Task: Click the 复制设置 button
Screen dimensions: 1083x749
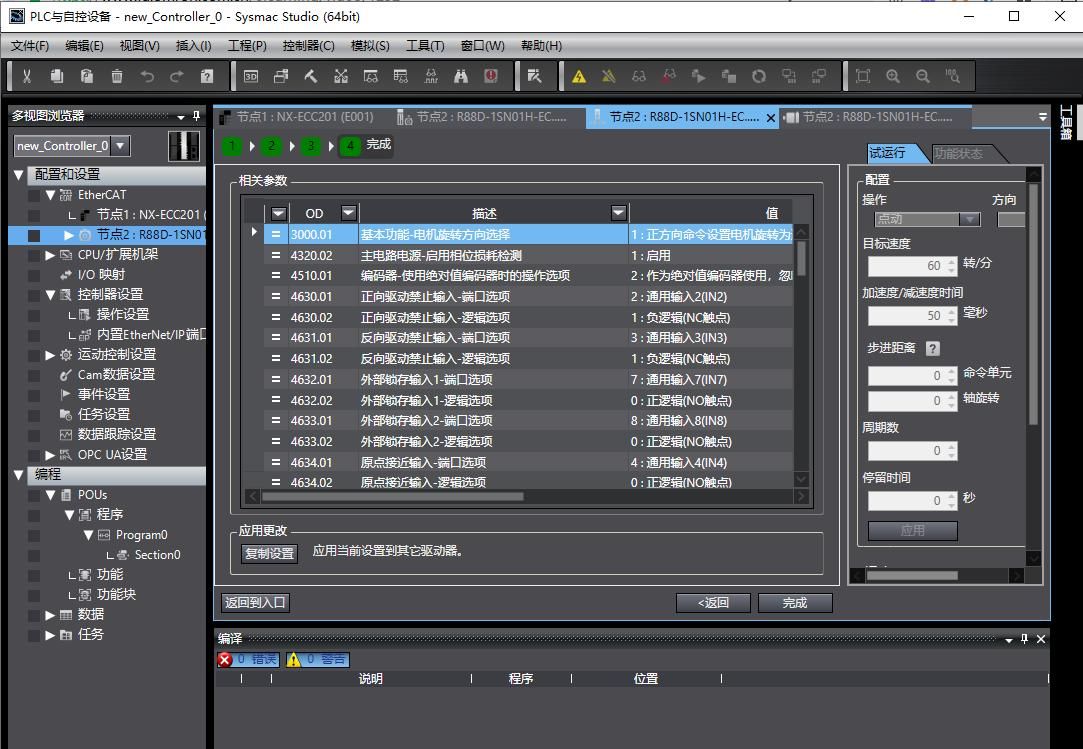Action: [x=269, y=553]
